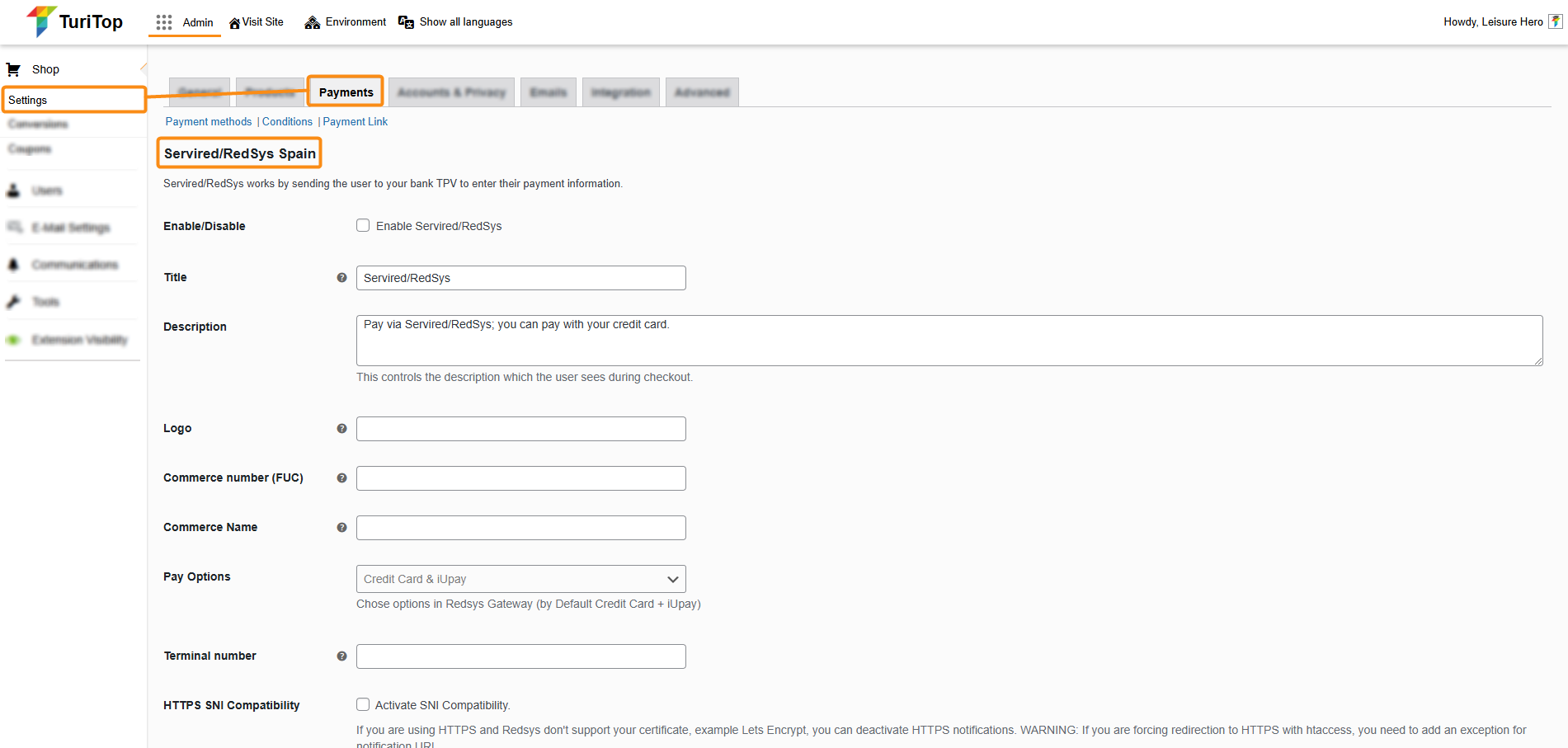This screenshot has height=748, width=1568.
Task: Select Settings in the left sidebar
Action: pos(28,100)
